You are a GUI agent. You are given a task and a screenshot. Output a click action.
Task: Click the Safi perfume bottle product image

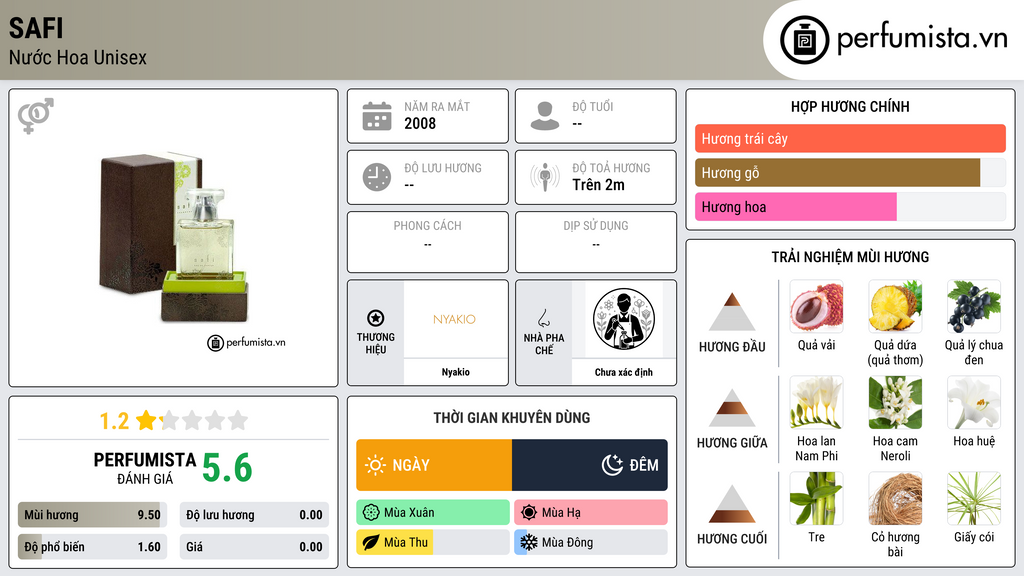pos(174,238)
